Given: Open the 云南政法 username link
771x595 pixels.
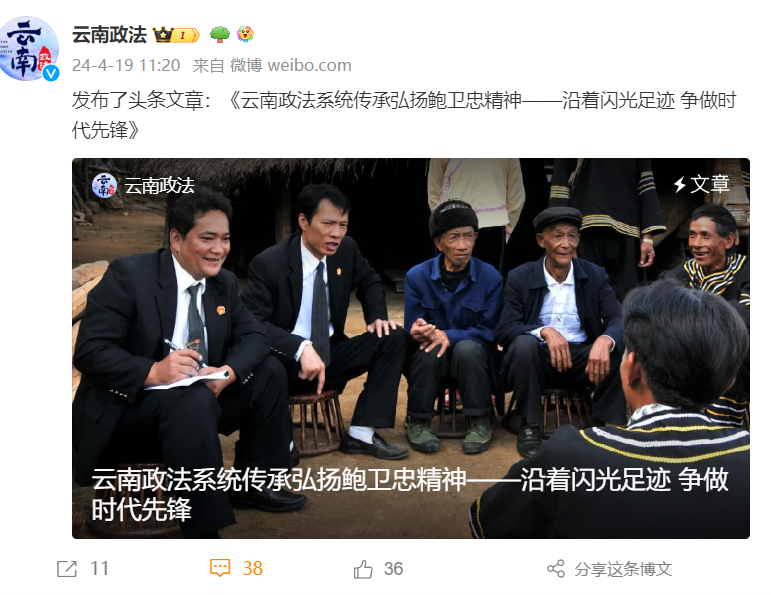Looking at the screenshot, I should point(109,35).
